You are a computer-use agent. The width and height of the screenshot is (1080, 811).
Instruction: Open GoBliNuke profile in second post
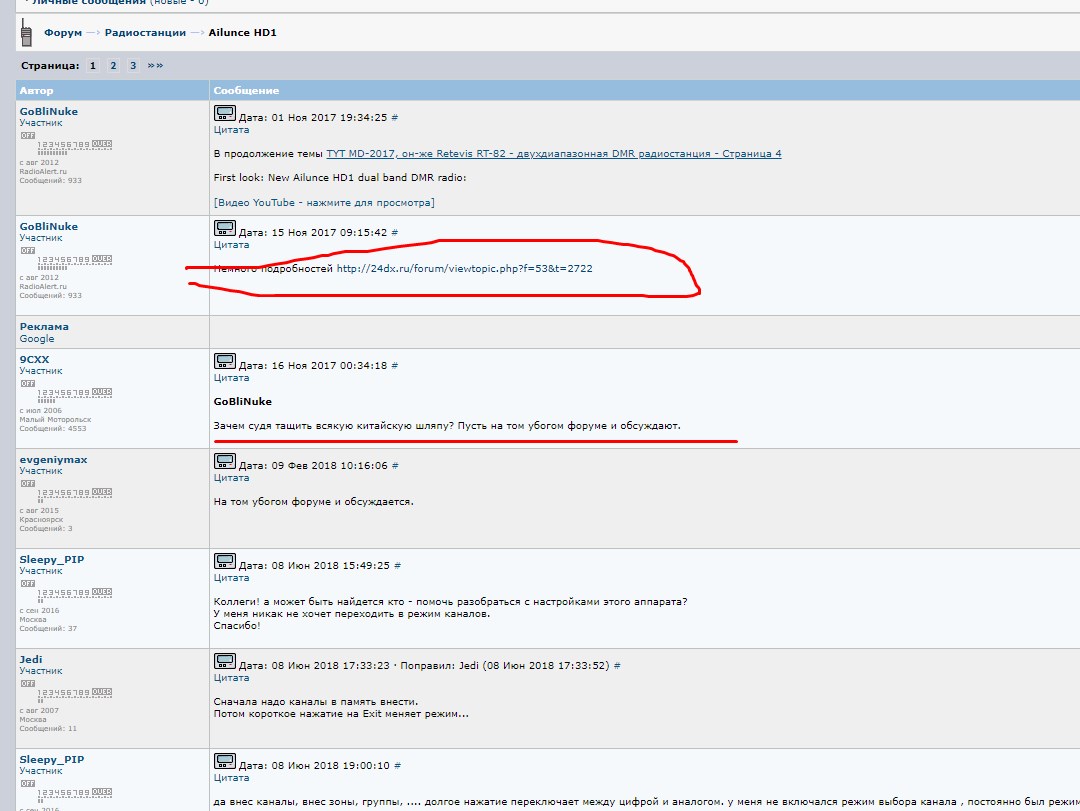click(x=48, y=227)
